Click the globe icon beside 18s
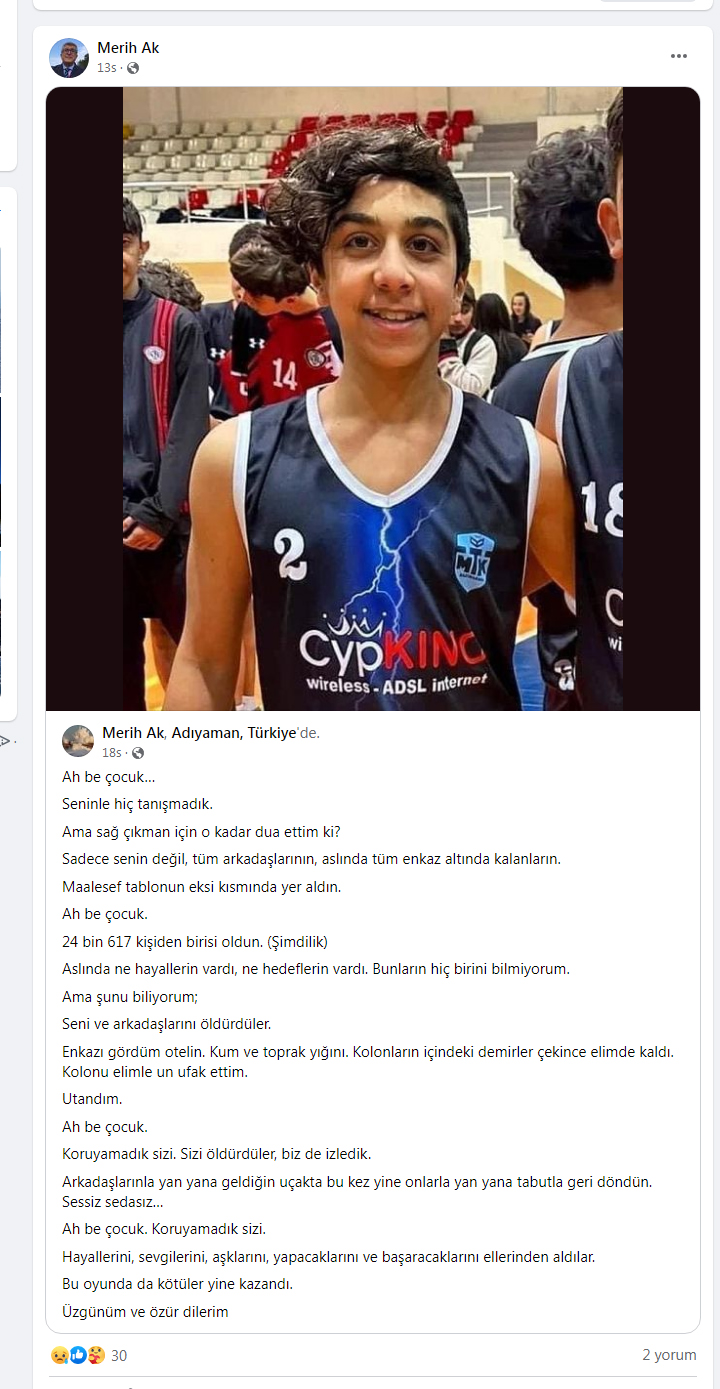The image size is (720, 1389). (138, 753)
